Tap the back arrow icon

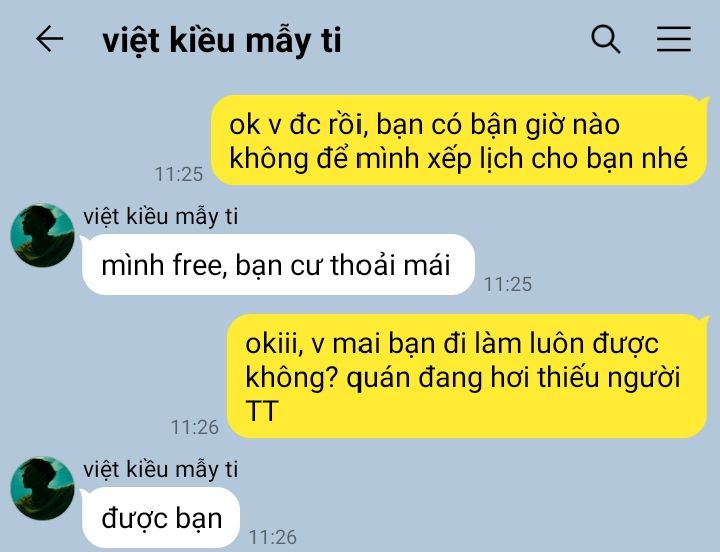(x=49, y=39)
